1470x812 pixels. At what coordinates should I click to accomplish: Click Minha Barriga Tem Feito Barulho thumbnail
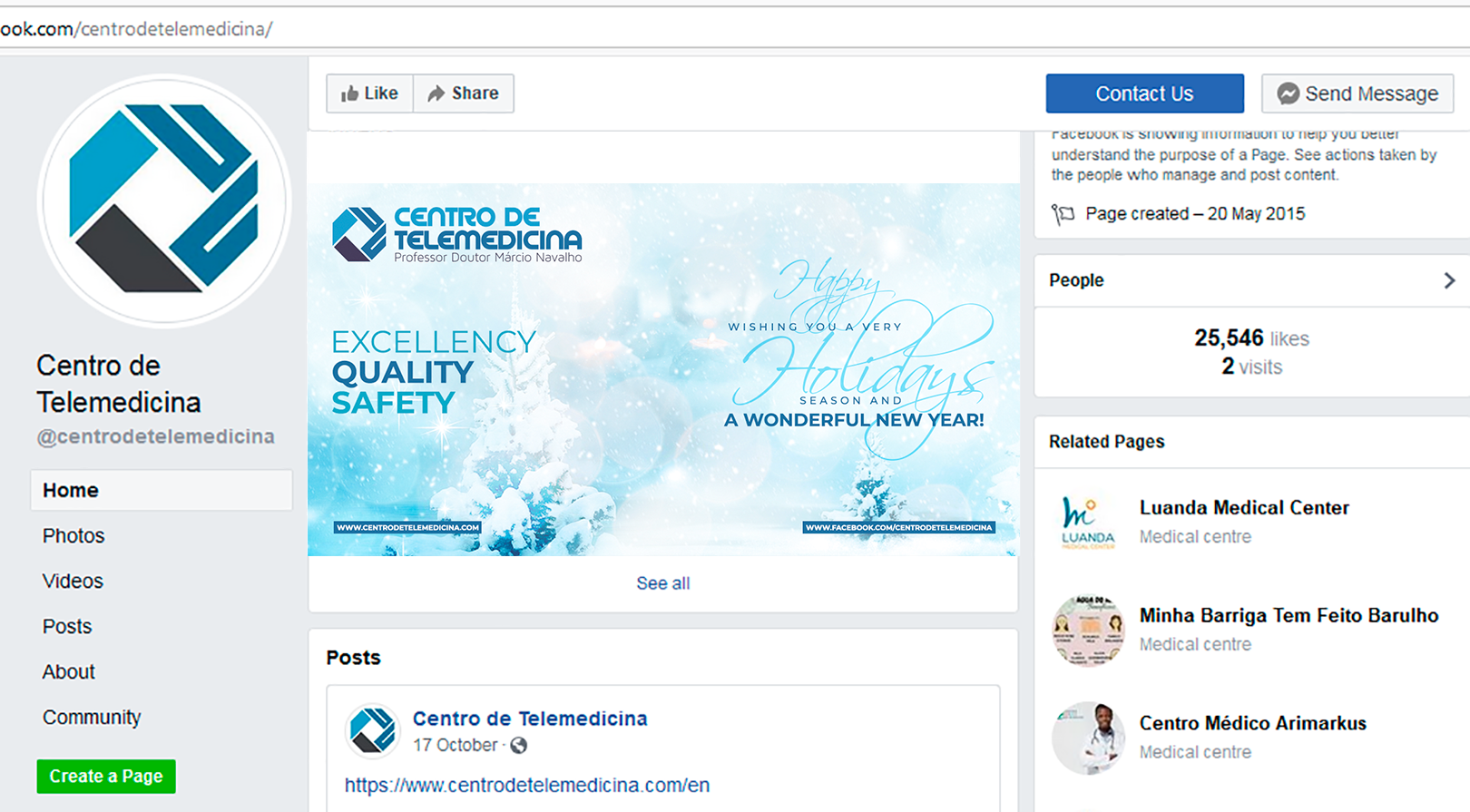(x=1088, y=631)
